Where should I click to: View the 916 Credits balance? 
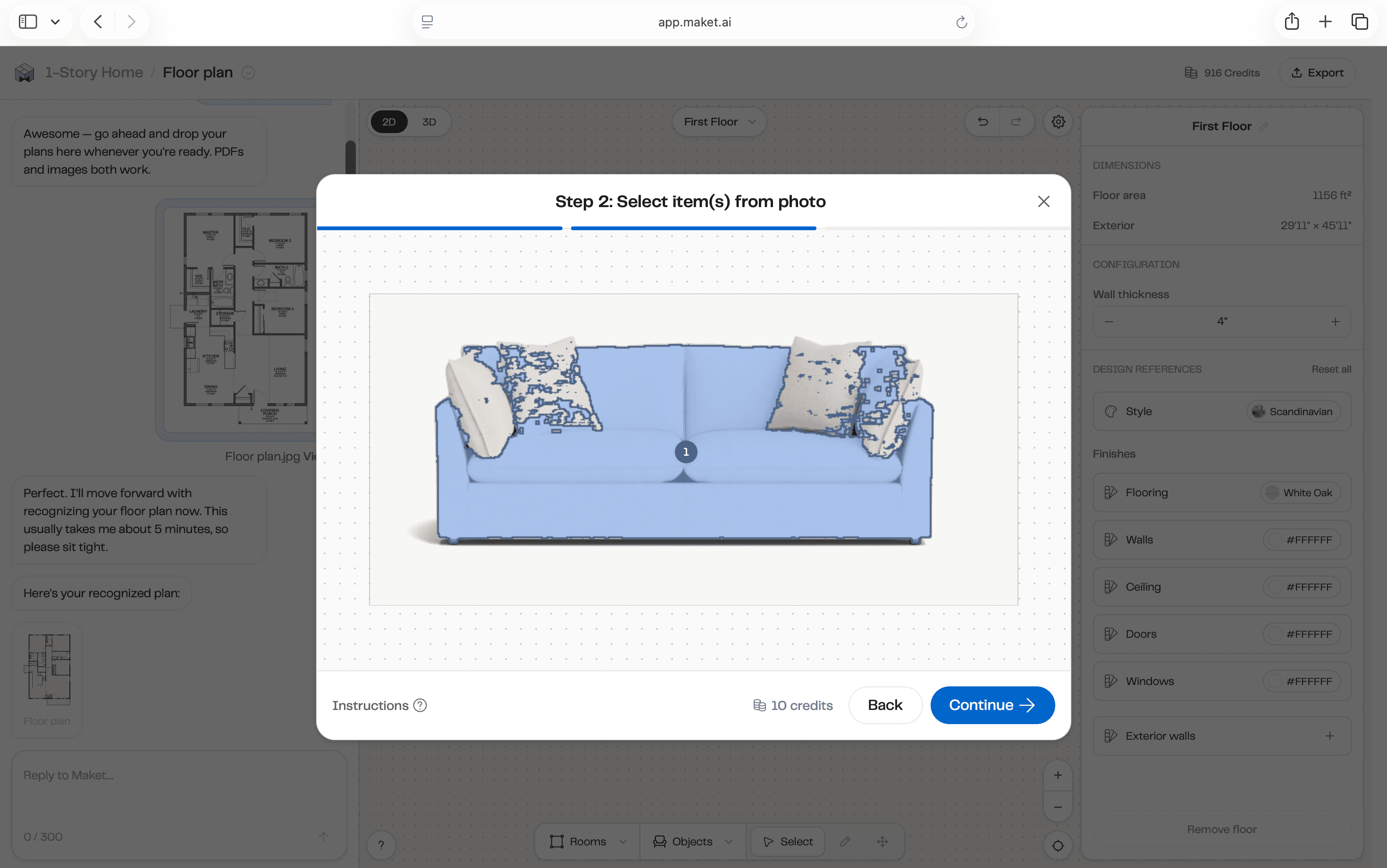coord(1222,73)
